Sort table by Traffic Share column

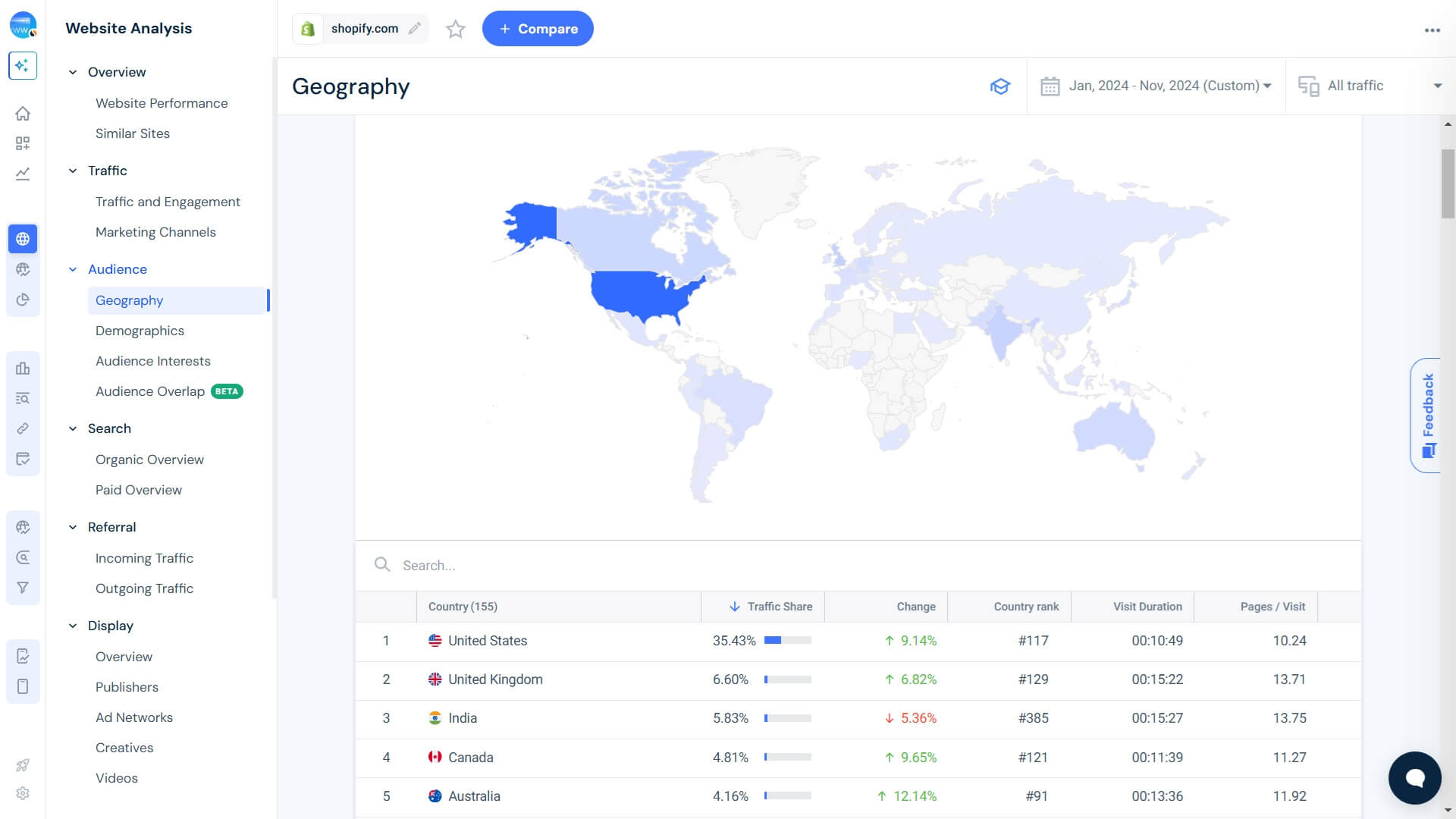pos(778,606)
